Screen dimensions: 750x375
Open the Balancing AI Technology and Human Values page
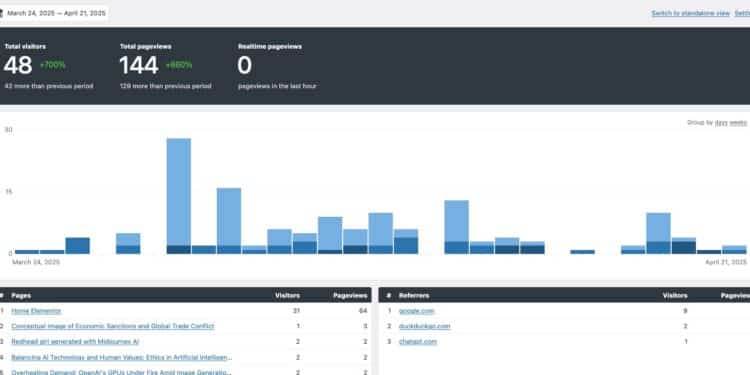[122, 357]
